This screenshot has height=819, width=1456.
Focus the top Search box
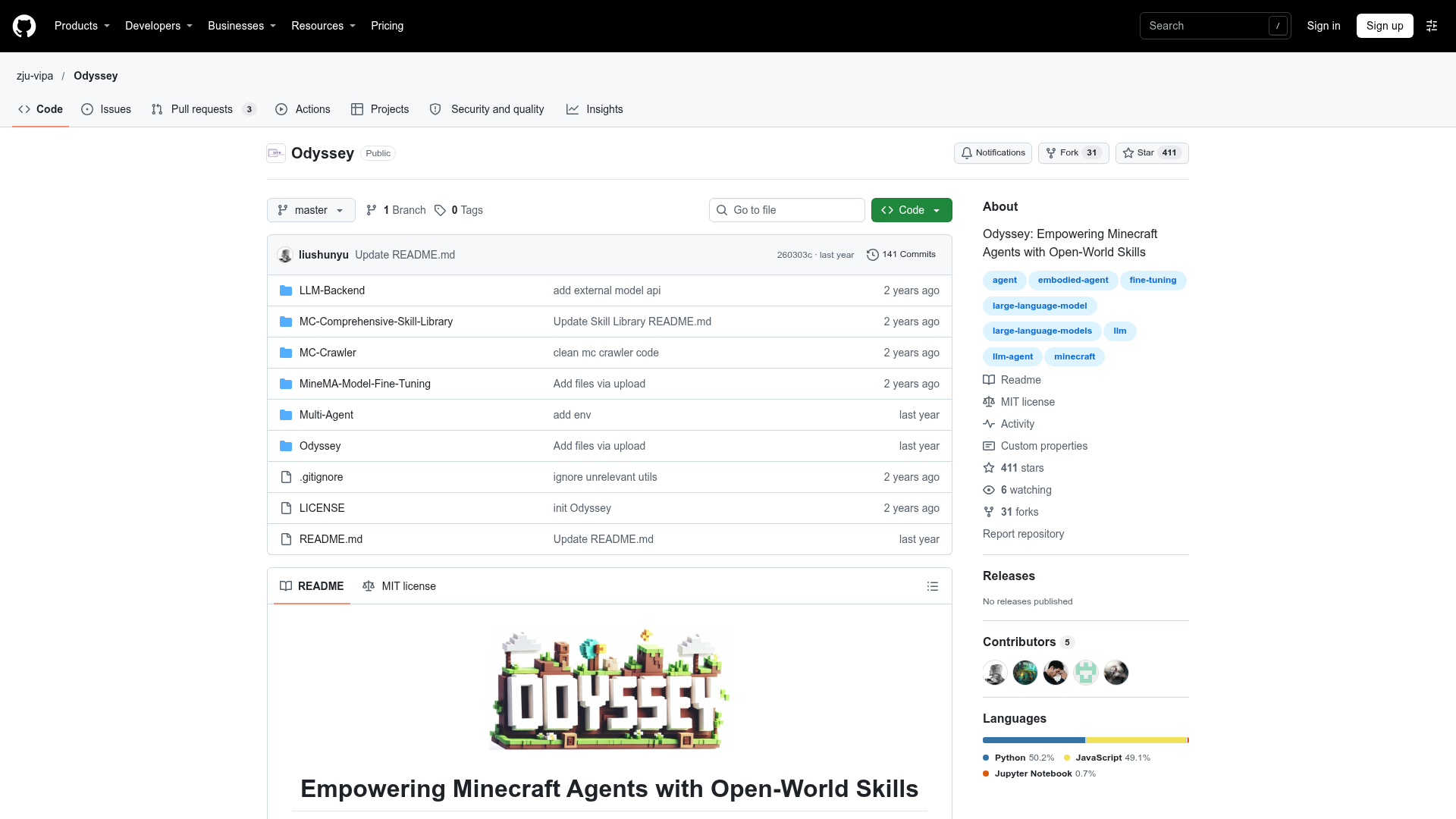pyautogui.click(x=1216, y=26)
